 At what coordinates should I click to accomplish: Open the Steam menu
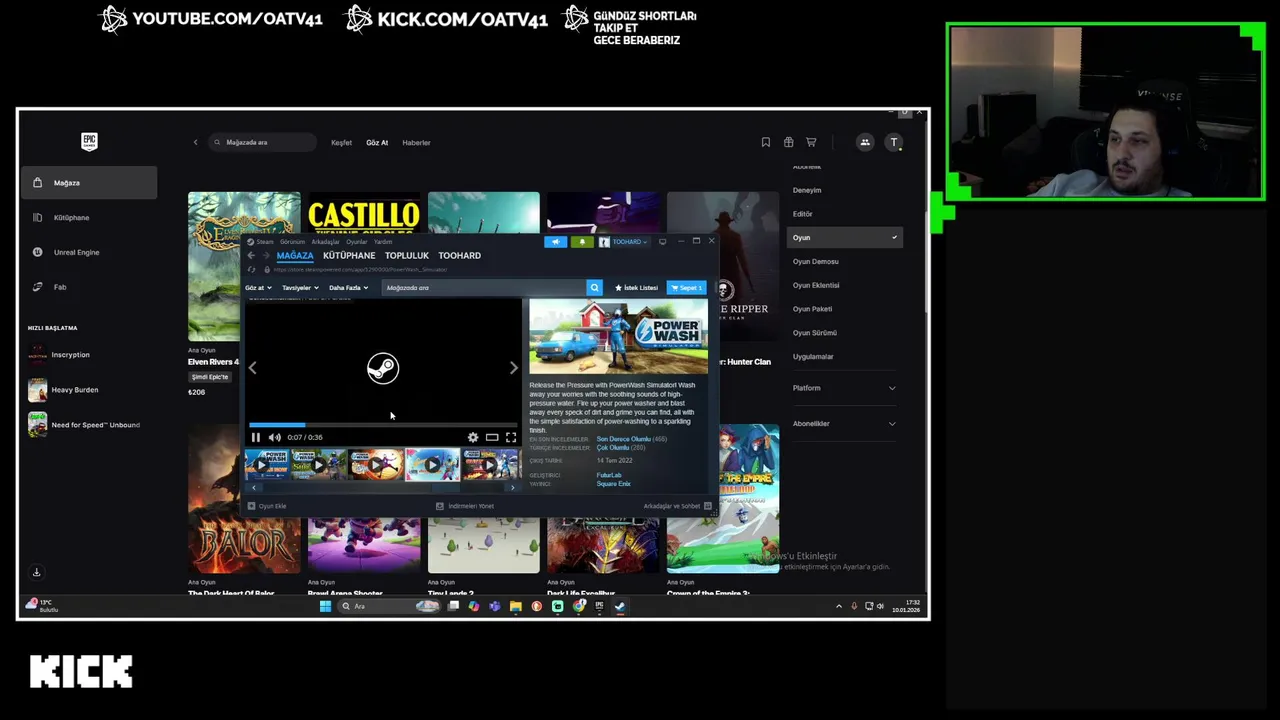[x=265, y=242]
